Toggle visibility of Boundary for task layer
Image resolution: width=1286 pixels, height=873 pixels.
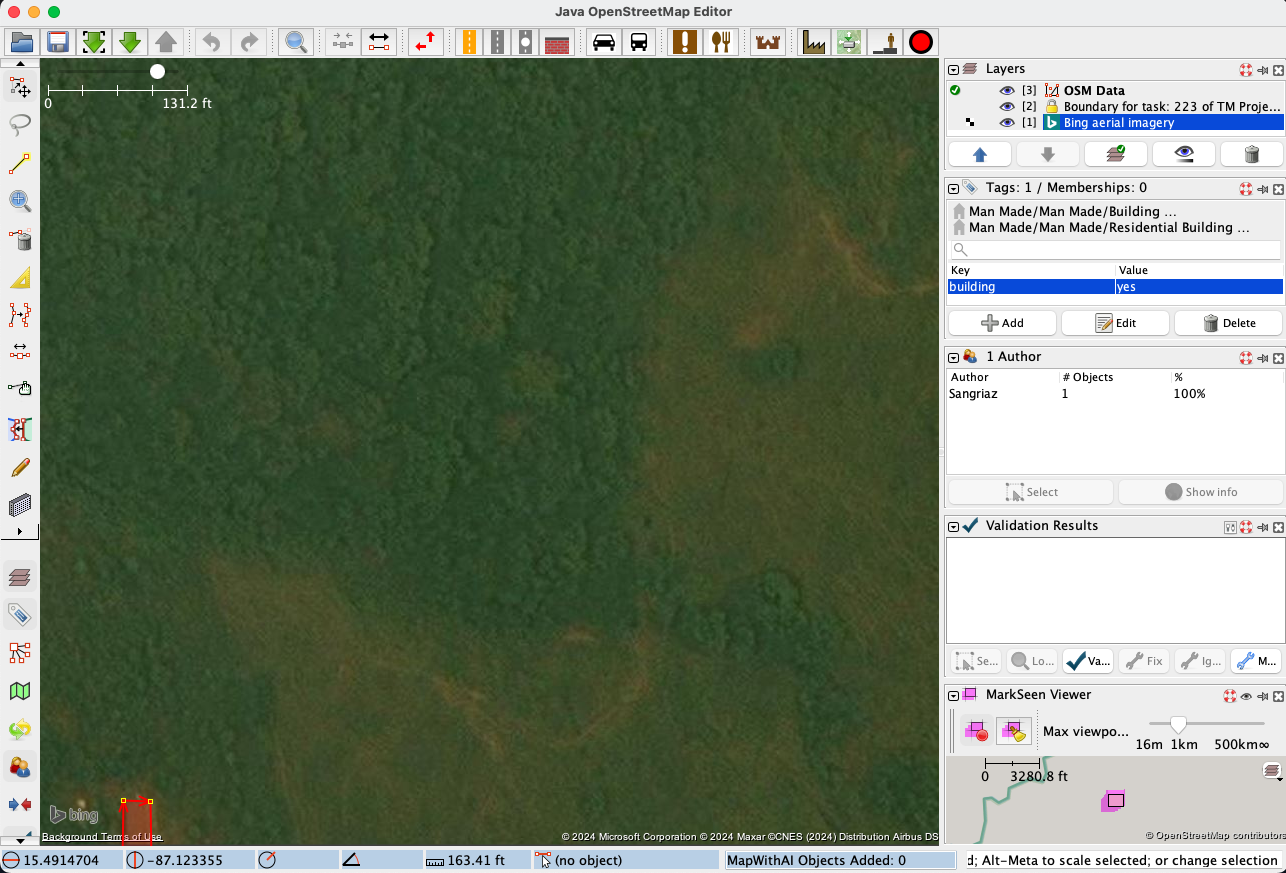(1007, 106)
